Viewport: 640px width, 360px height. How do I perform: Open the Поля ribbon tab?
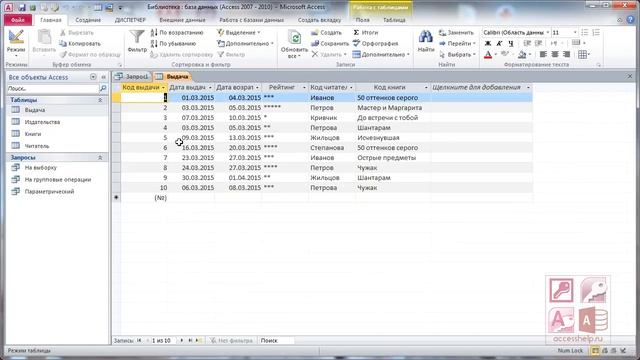coord(362,20)
